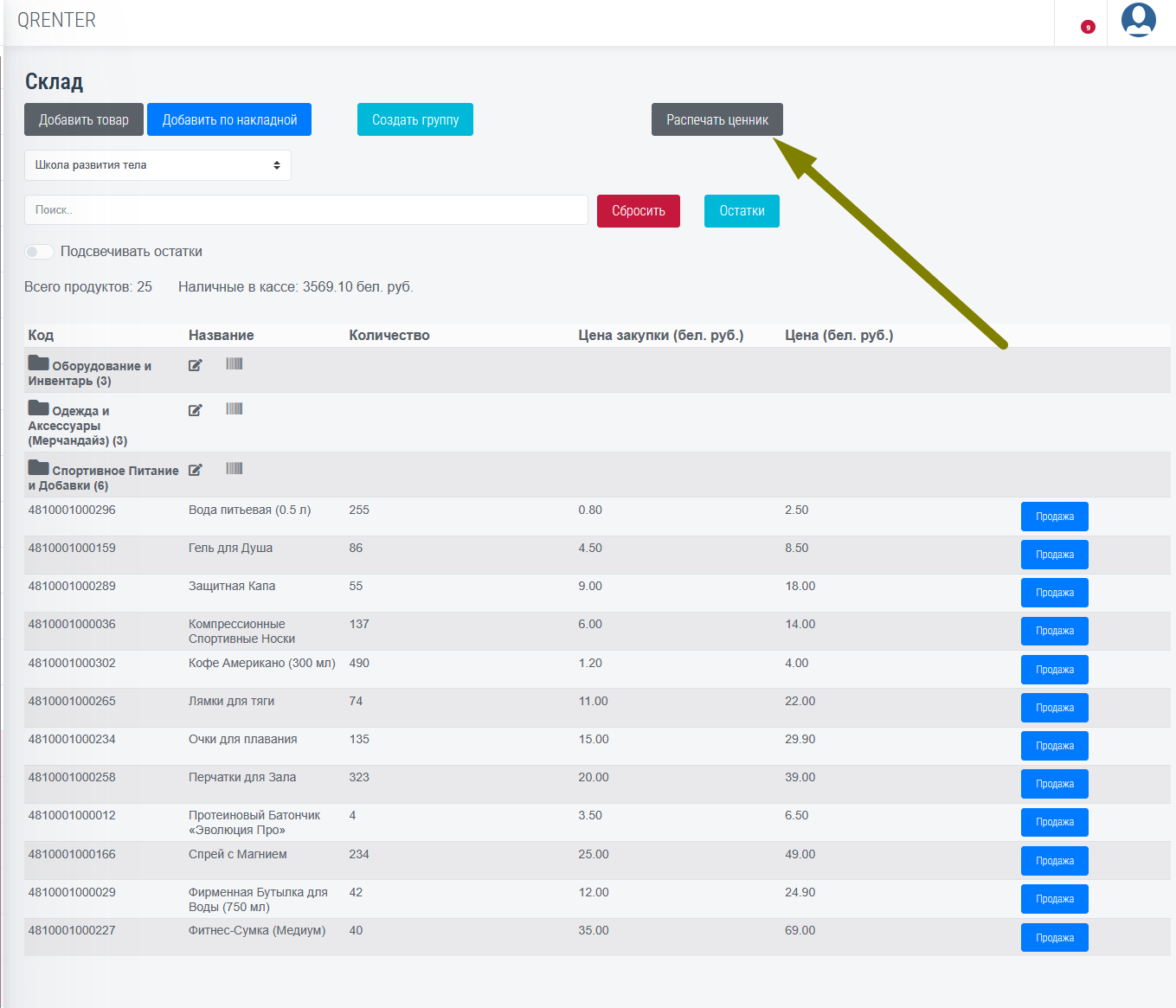Click barcode icon for Оборудование и Инвентарь group
Viewport: 1176px width, 1008px height.
click(x=235, y=364)
